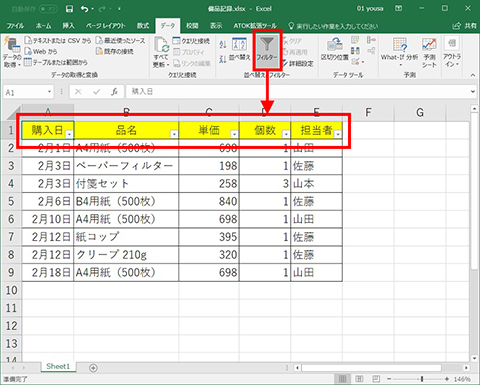
Task: Switch to the Review (校閲) tab
Action: (x=192, y=26)
